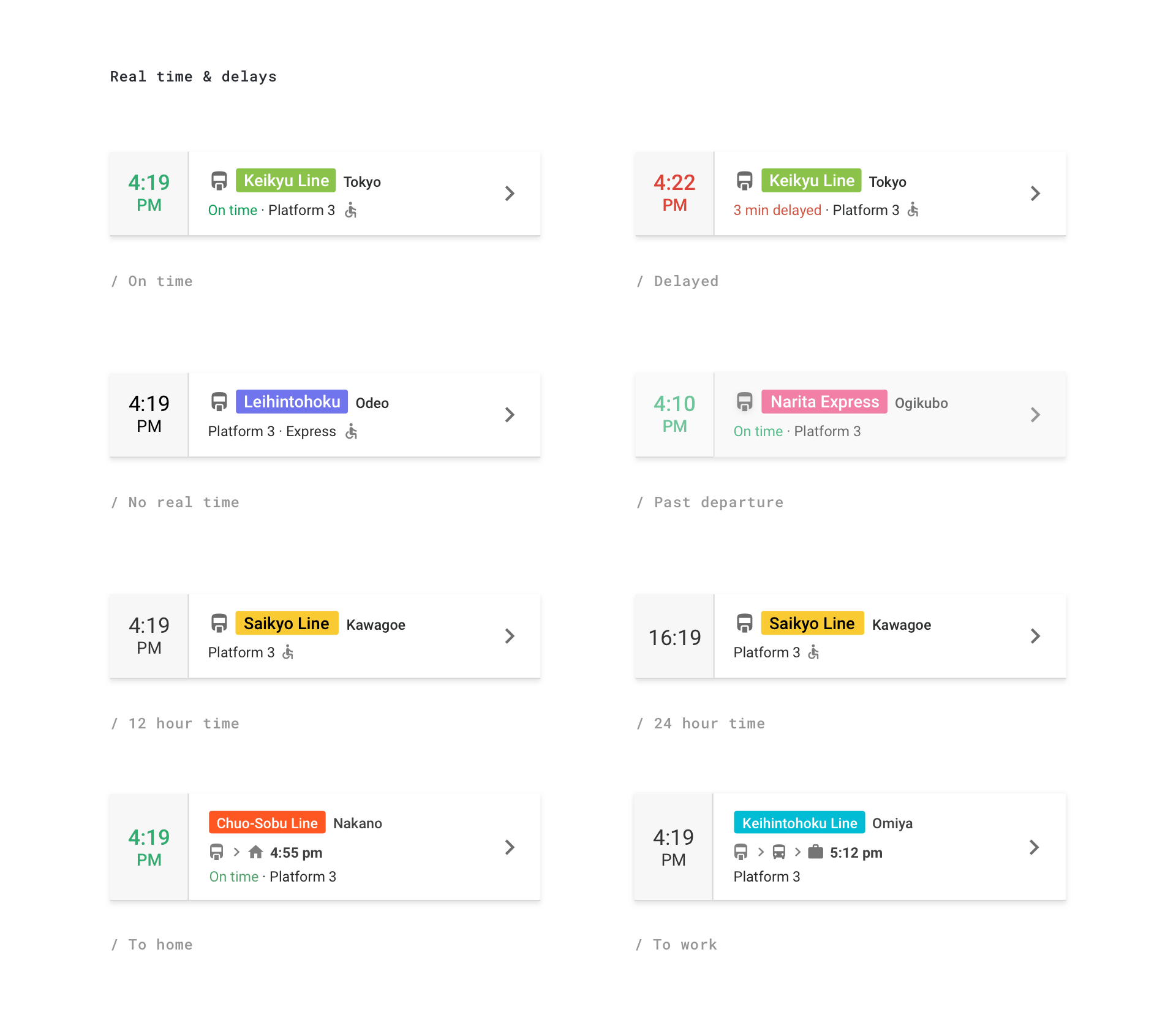The height and width of the screenshot is (1020, 1176).
Task: Click the 3 min delayed status text
Action: coord(777,210)
